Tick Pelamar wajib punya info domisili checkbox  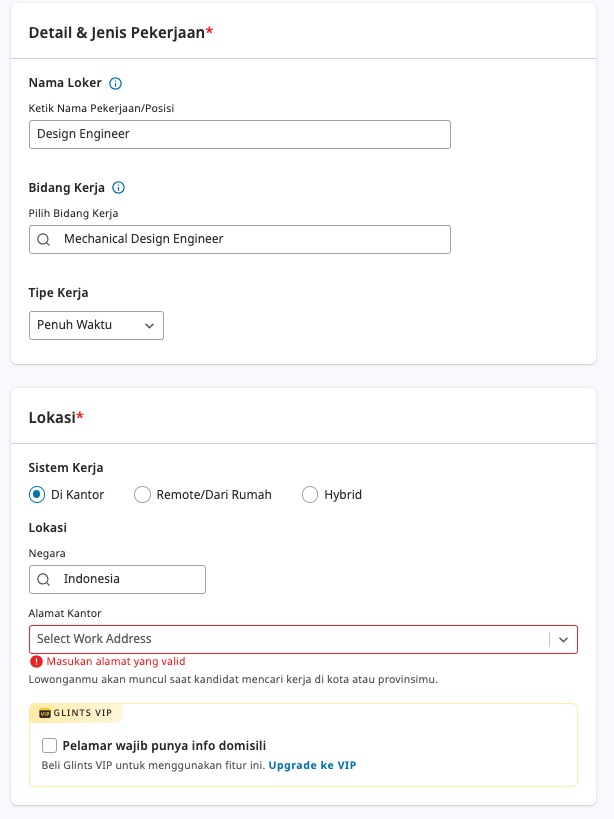click(50, 745)
